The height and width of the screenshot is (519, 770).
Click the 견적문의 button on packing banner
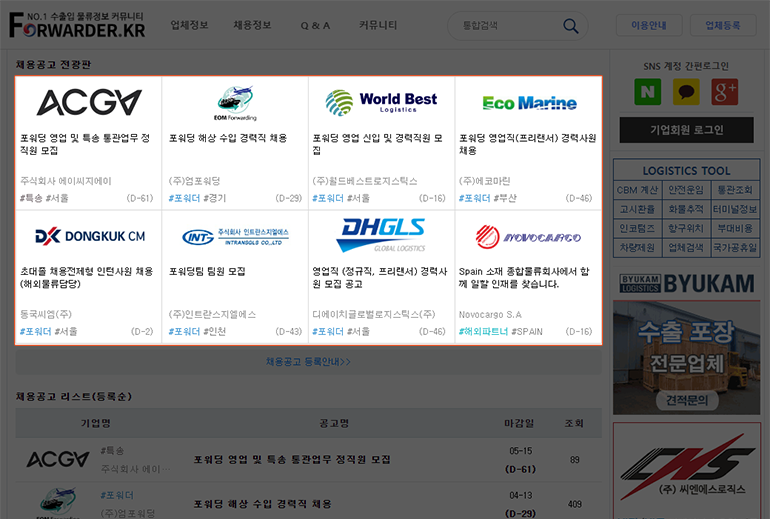click(x=687, y=400)
